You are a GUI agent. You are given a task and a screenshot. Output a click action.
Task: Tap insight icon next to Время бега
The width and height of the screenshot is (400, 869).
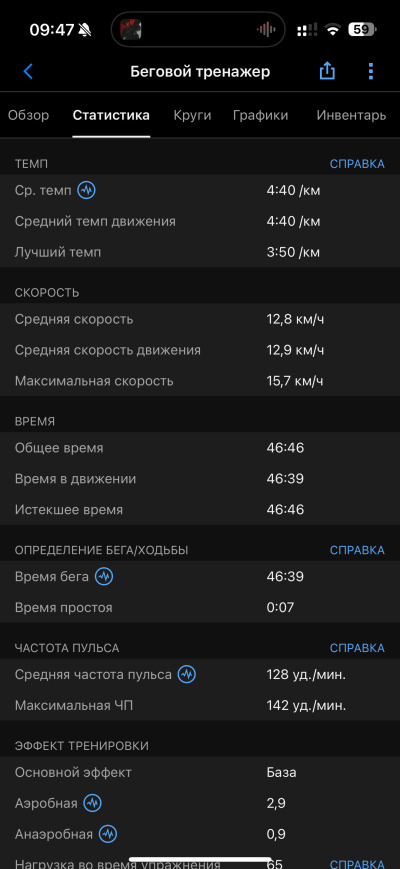pyautogui.click(x=104, y=577)
